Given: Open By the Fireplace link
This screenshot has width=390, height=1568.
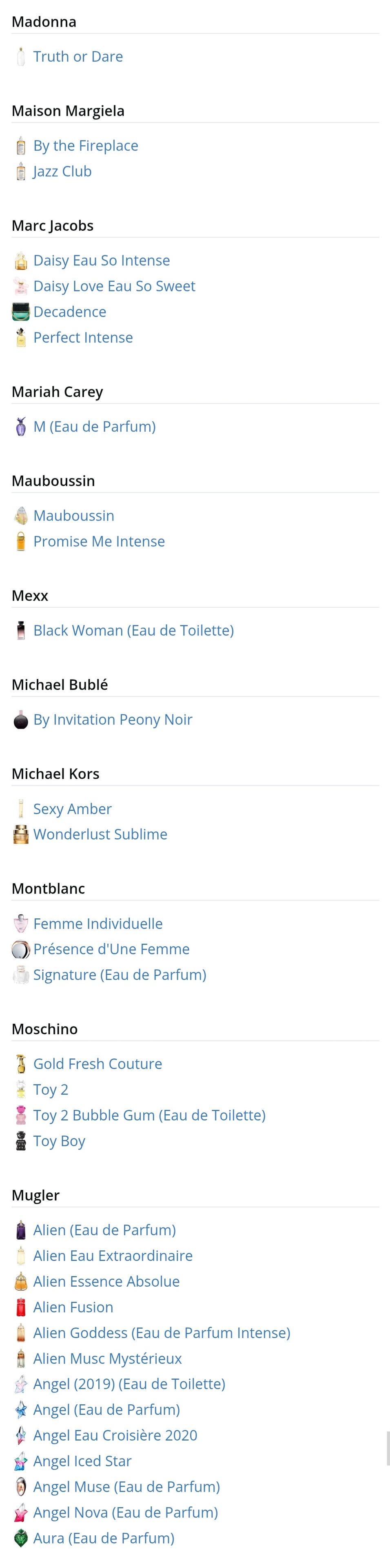Looking at the screenshot, I should 86,145.
